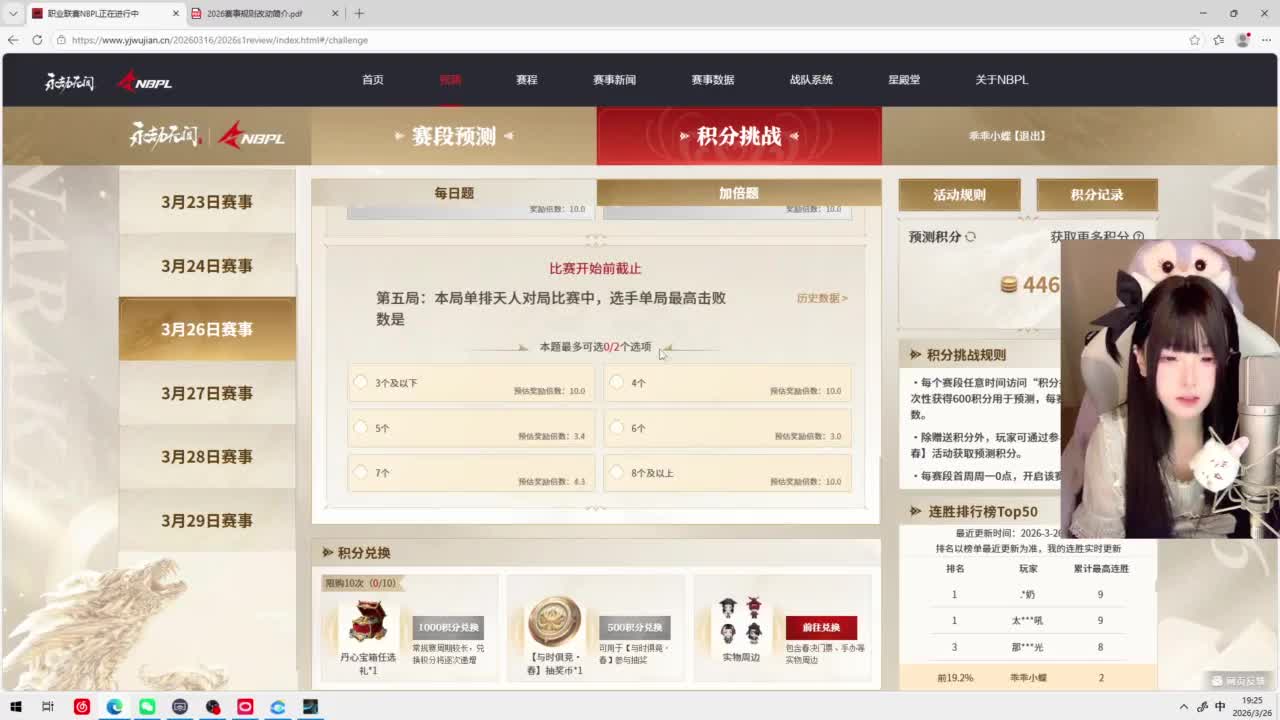
Task: Click the 1000积分兑换 button
Action: tap(448, 628)
